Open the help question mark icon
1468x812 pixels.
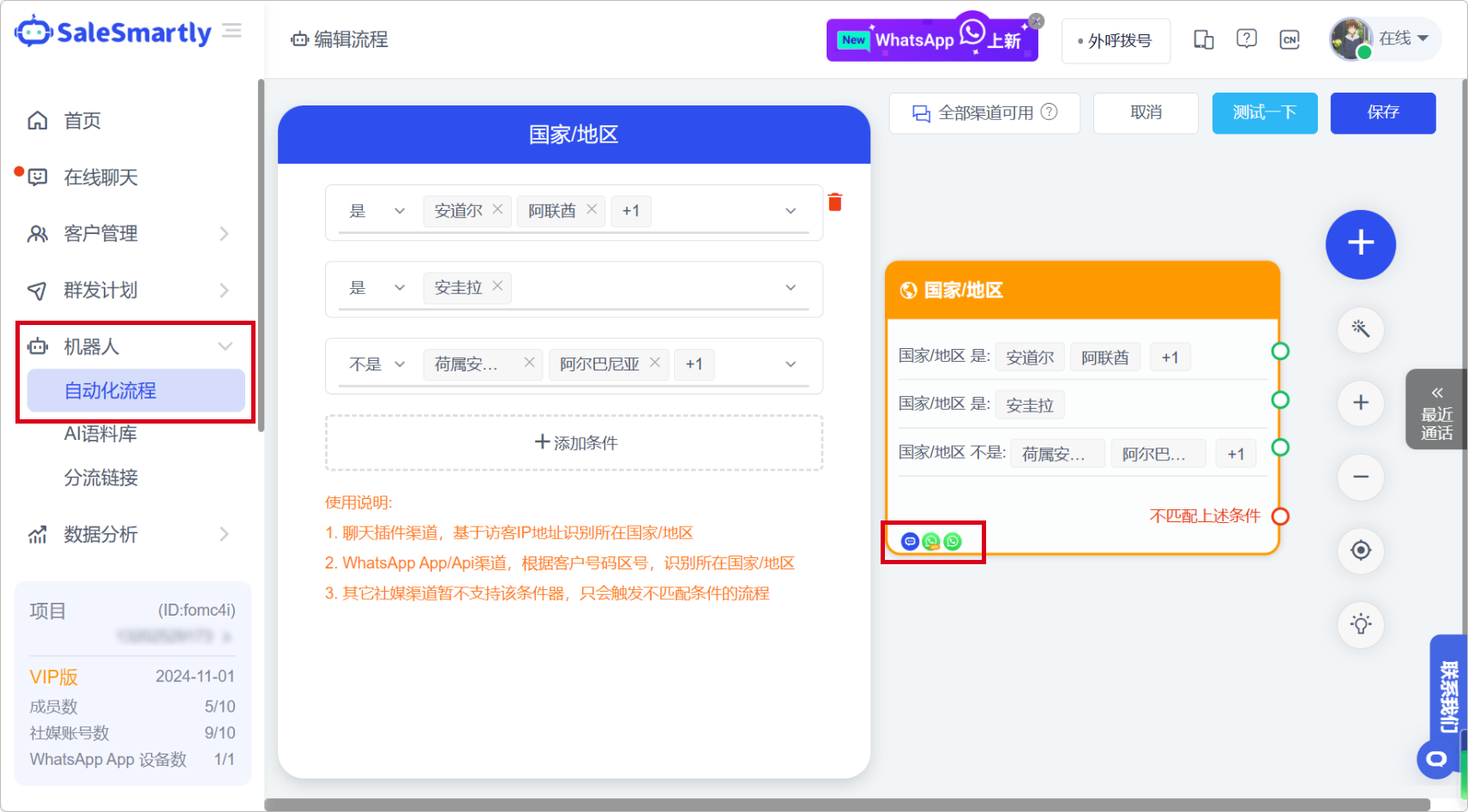tap(1246, 39)
